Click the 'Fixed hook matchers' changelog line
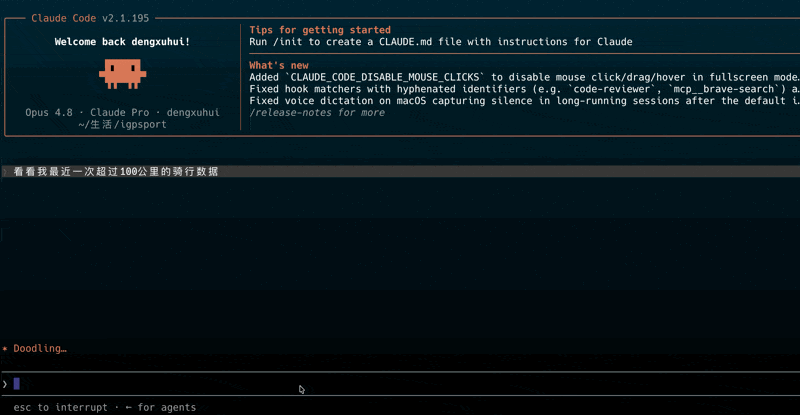The image size is (800, 415). (x=524, y=89)
